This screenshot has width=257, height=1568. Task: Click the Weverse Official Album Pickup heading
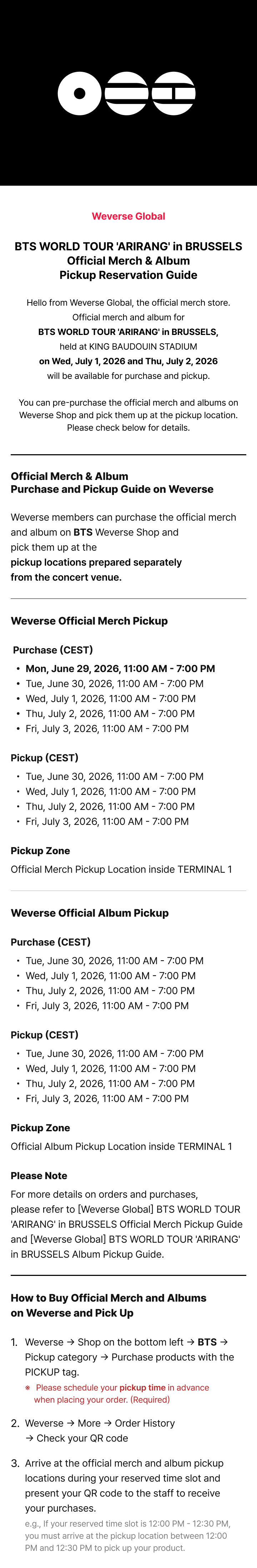click(90, 913)
